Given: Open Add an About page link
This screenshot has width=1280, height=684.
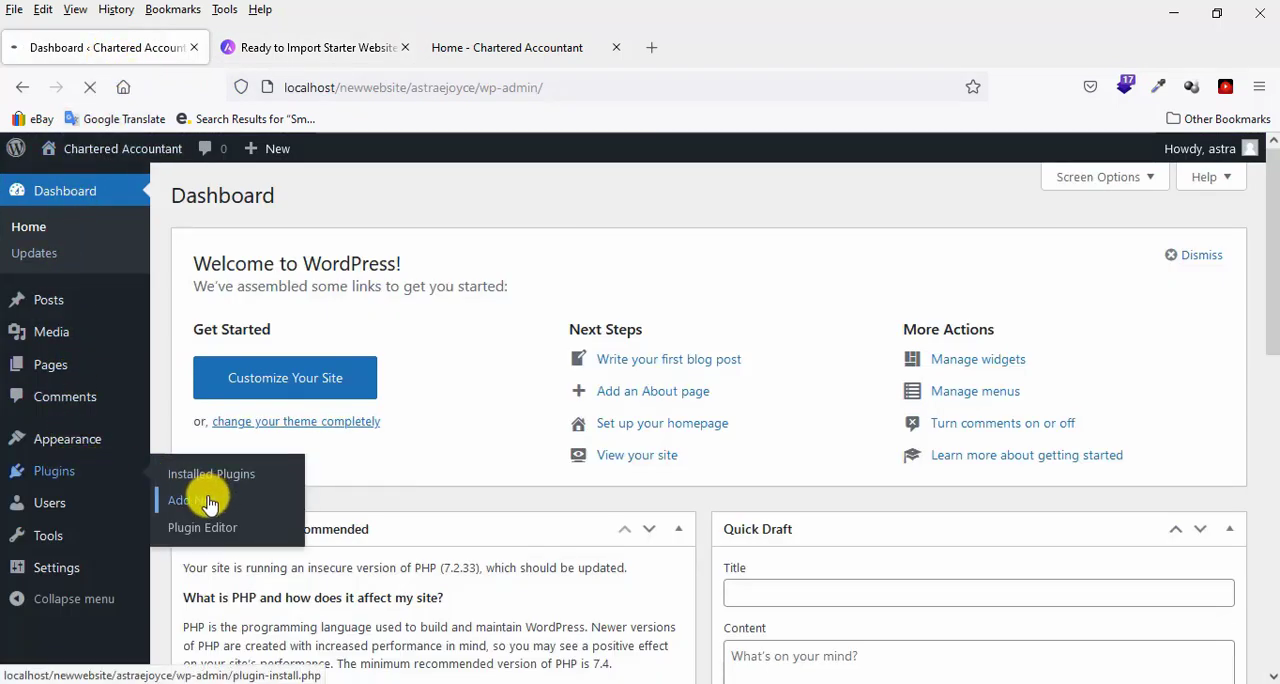Looking at the screenshot, I should click(653, 391).
